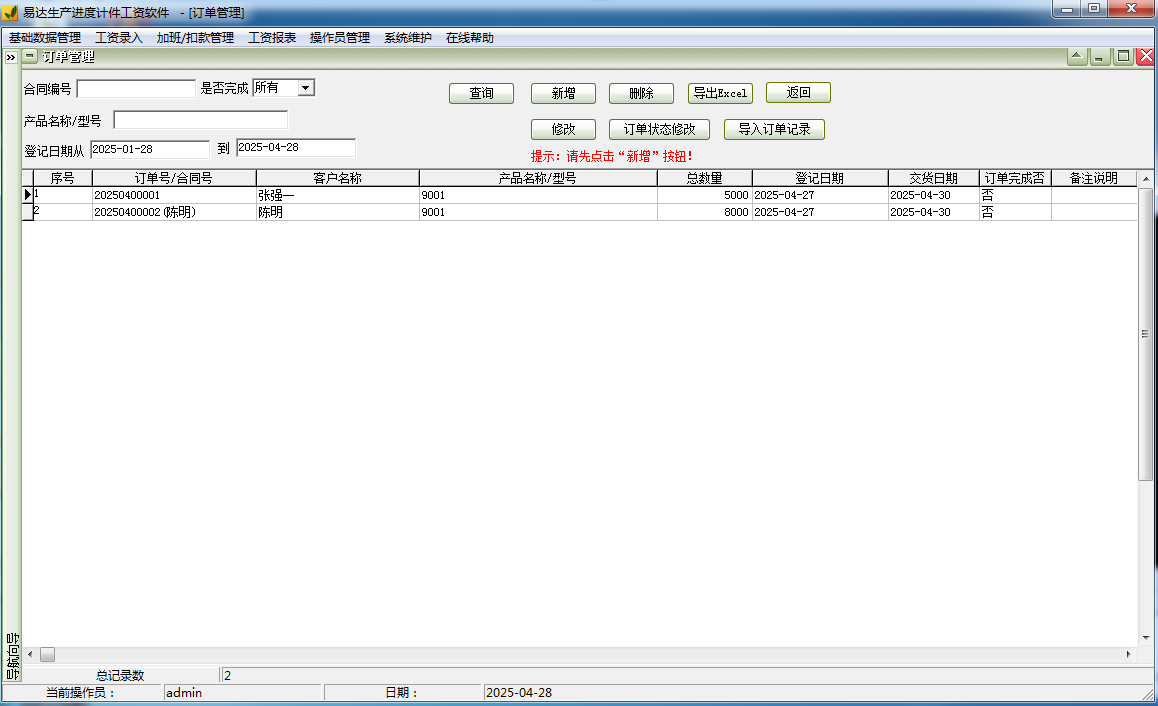Click the 查询 (Query) button
This screenshot has width=1158, height=706.
tap(481, 93)
